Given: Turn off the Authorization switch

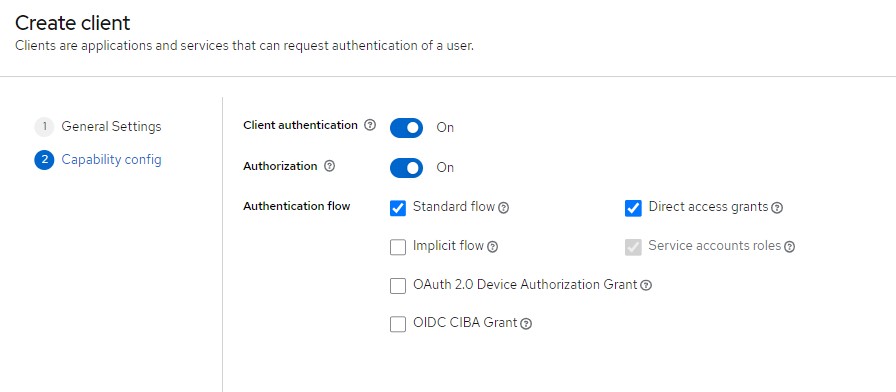Looking at the screenshot, I should click(406, 168).
